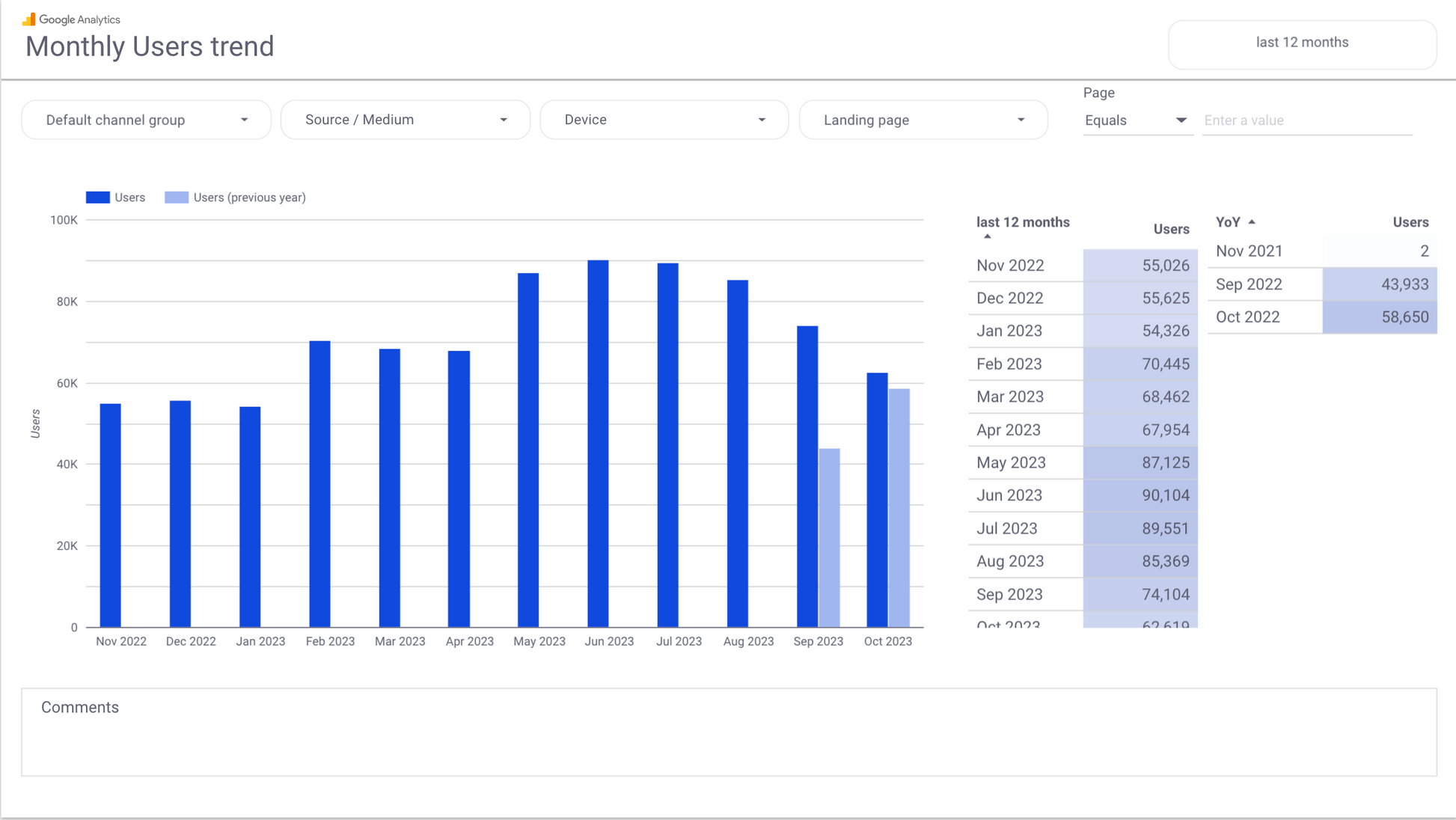Select the Oct 2023 previous year bar
Viewport: 1456px width, 820px height.
click(899, 507)
